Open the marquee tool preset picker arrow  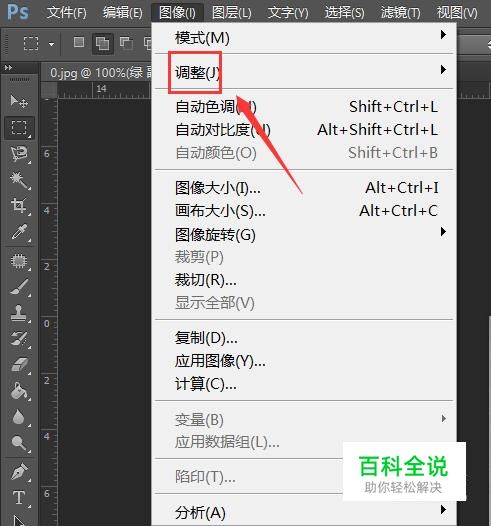tap(51, 44)
